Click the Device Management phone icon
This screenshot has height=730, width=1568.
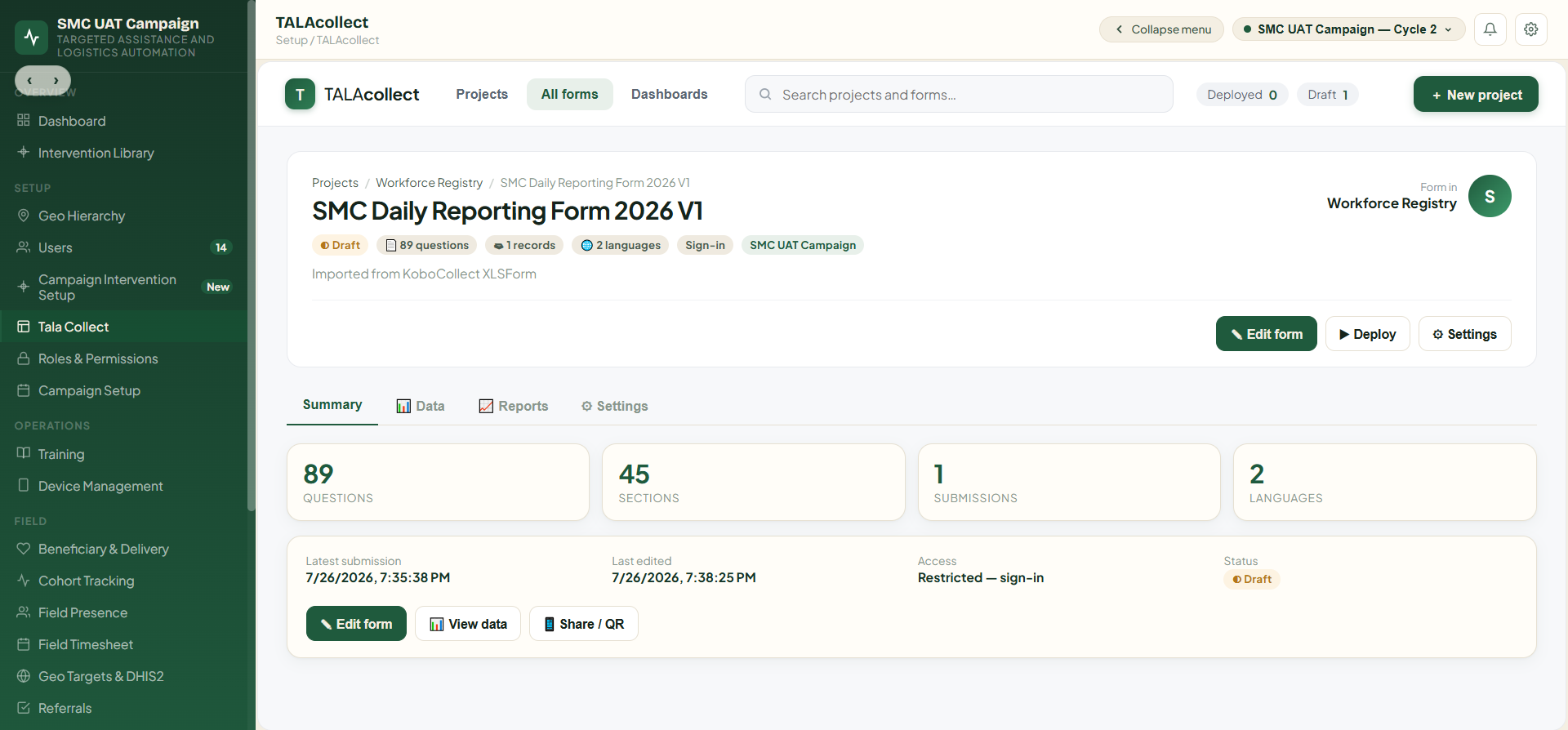click(23, 485)
